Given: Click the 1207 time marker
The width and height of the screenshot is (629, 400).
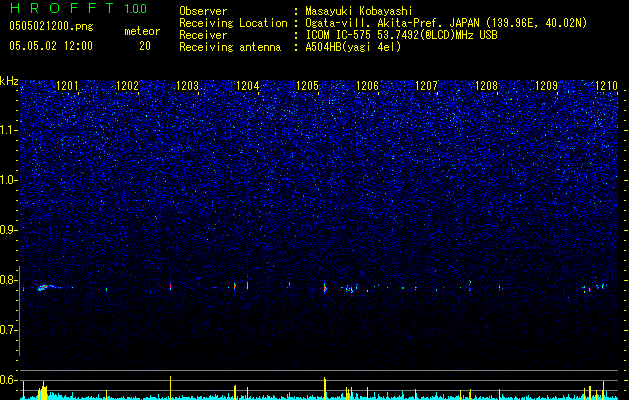Looking at the screenshot, I should [426, 86].
